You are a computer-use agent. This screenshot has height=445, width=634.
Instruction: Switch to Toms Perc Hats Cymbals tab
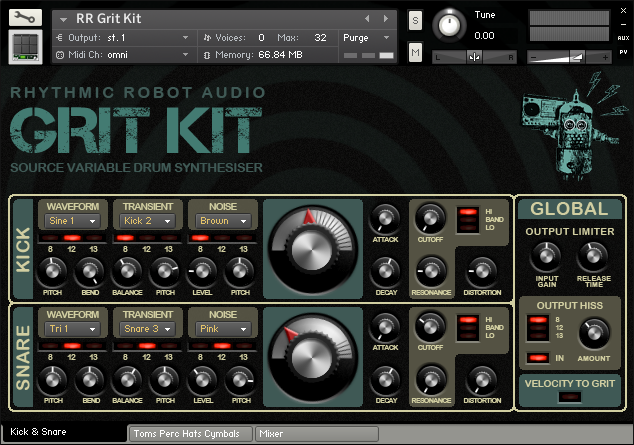pos(190,434)
